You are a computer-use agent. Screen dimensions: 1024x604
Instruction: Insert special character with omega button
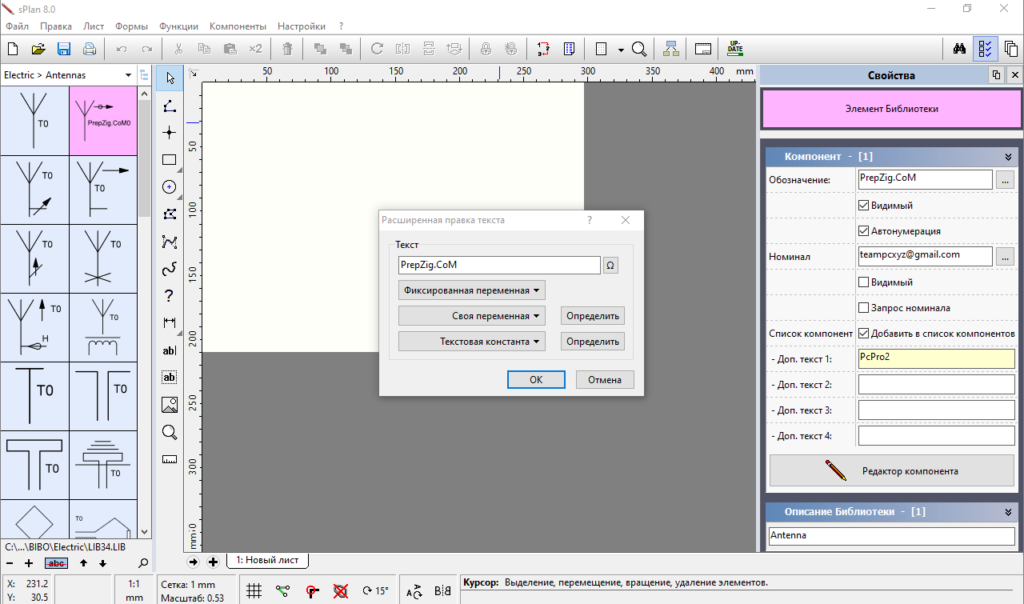(611, 265)
